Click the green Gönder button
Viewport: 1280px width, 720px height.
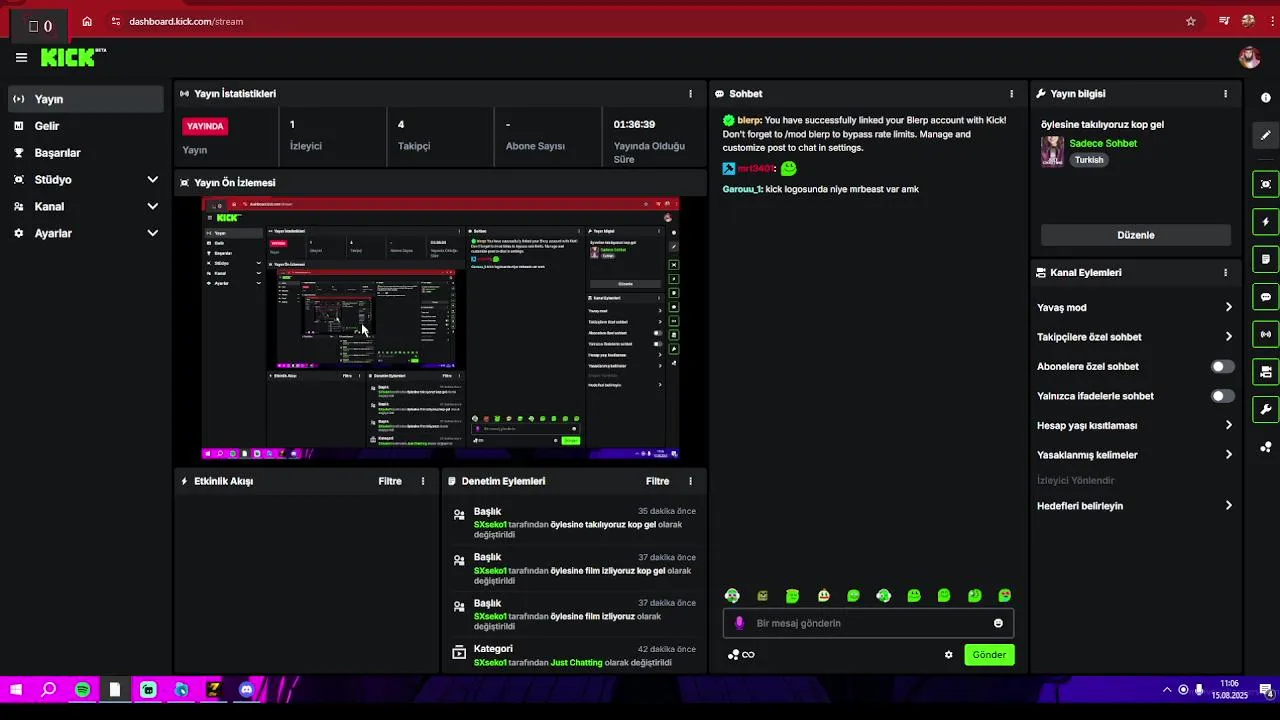(x=989, y=655)
